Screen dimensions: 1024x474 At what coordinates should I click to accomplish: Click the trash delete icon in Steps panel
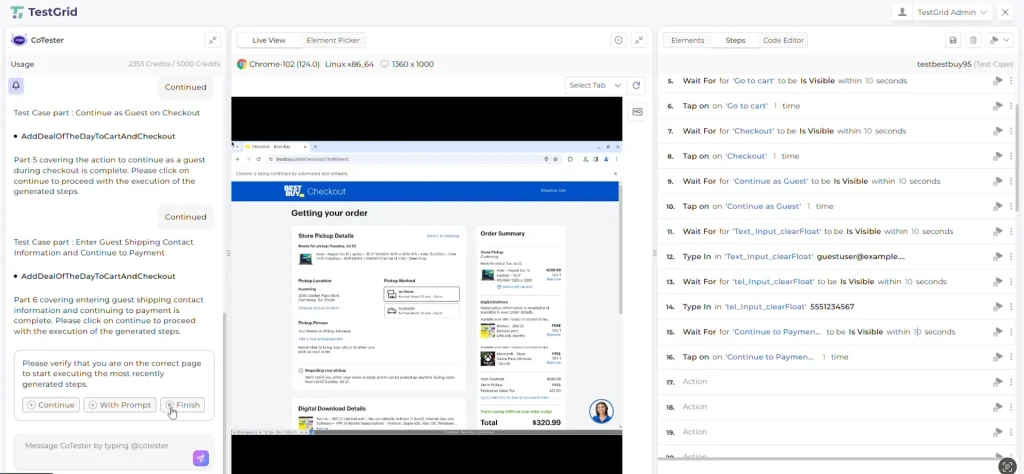click(973, 40)
